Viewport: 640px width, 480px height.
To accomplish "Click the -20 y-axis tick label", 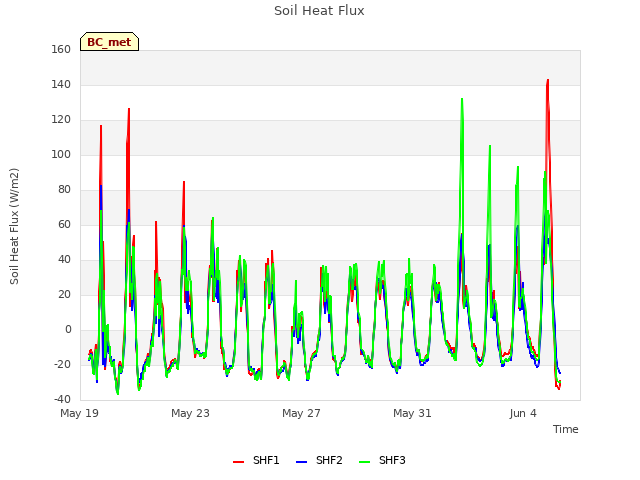I will (62, 364).
